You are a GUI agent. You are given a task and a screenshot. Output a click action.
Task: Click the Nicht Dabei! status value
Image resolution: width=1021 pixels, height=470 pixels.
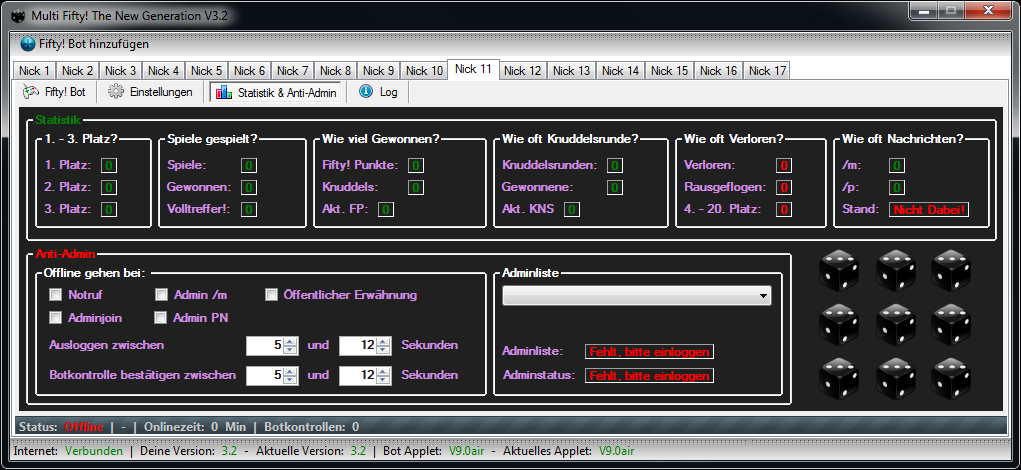pyautogui.click(x=929, y=210)
